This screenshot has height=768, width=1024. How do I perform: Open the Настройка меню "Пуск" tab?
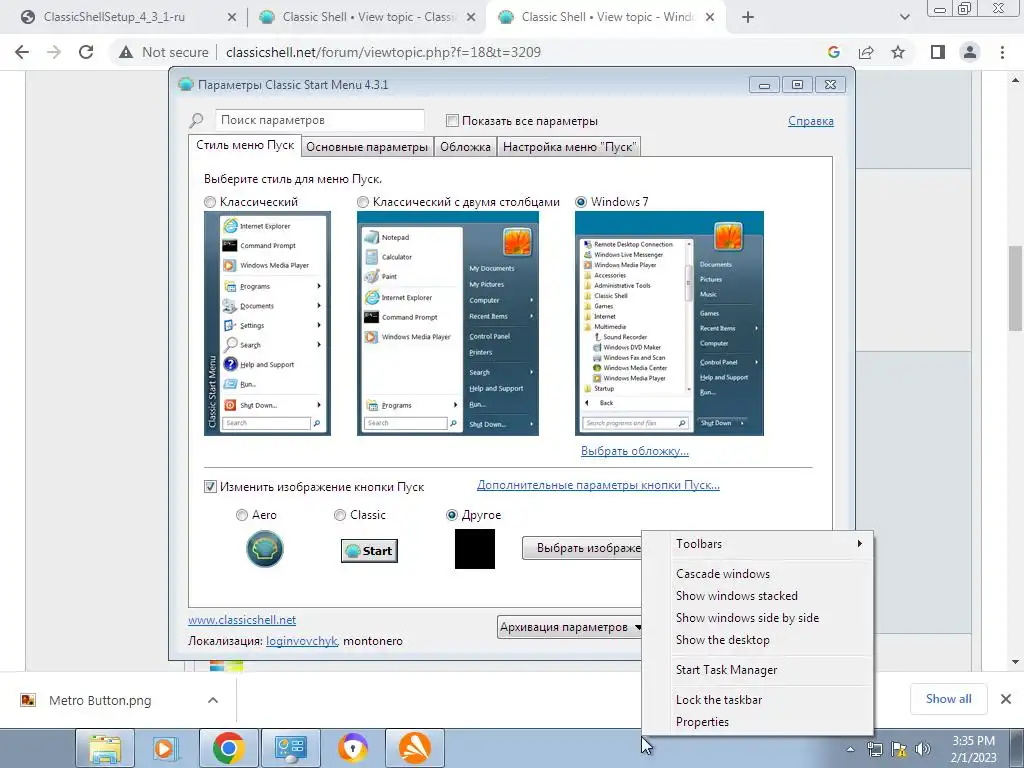tap(568, 147)
